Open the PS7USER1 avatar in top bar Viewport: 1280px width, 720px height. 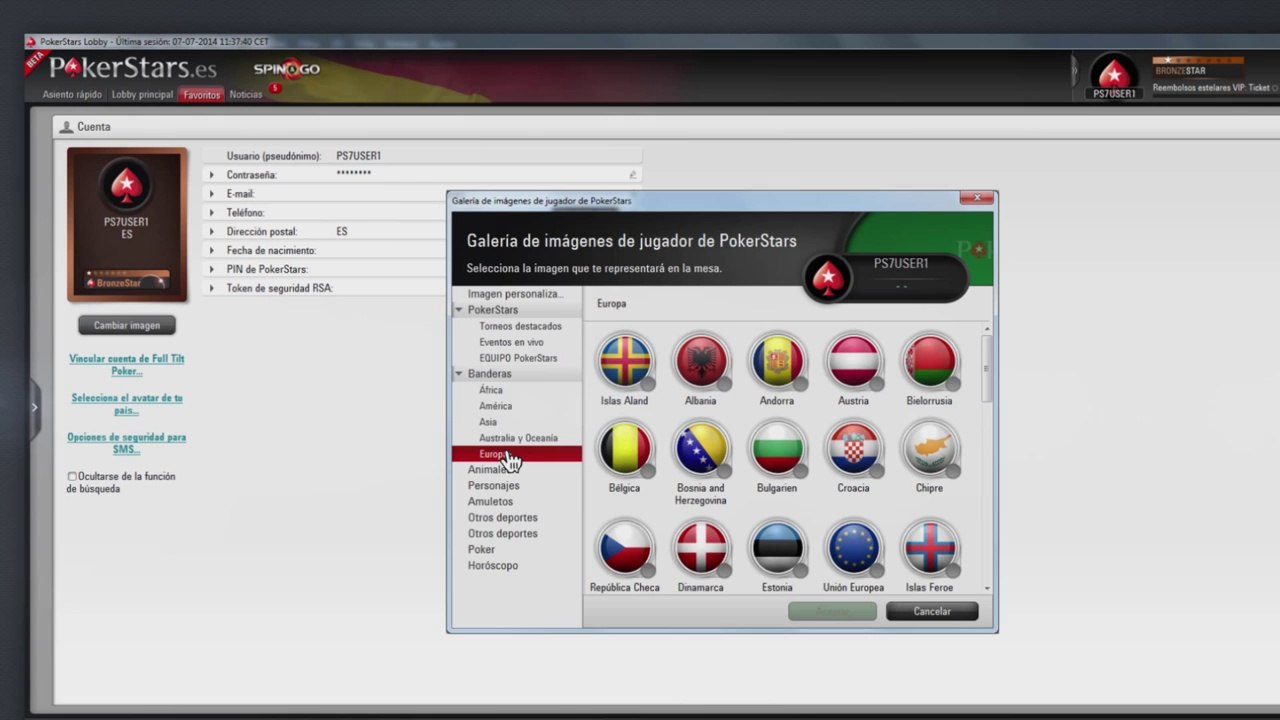pos(1113,76)
